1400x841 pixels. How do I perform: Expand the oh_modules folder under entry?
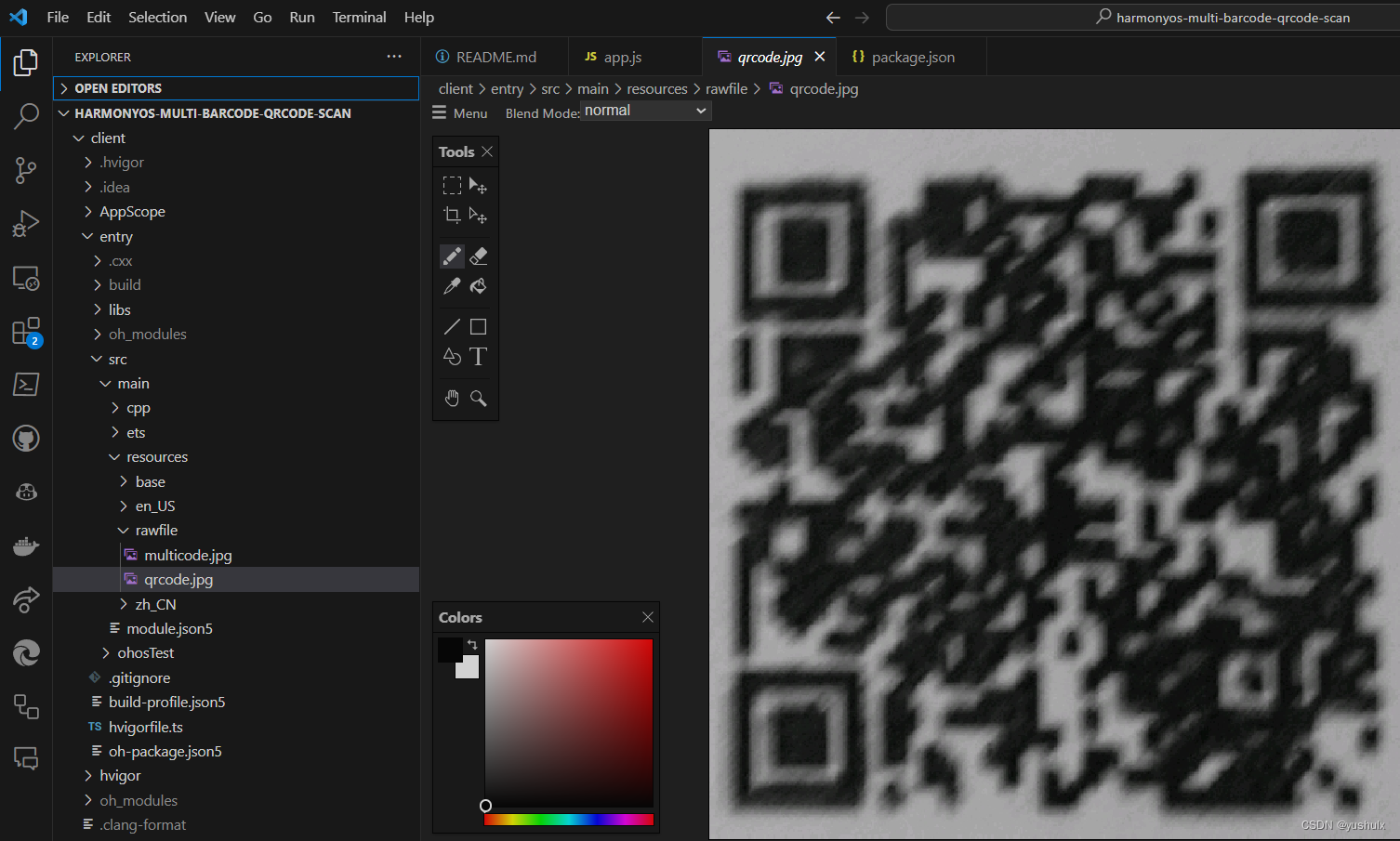(x=236, y=335)
